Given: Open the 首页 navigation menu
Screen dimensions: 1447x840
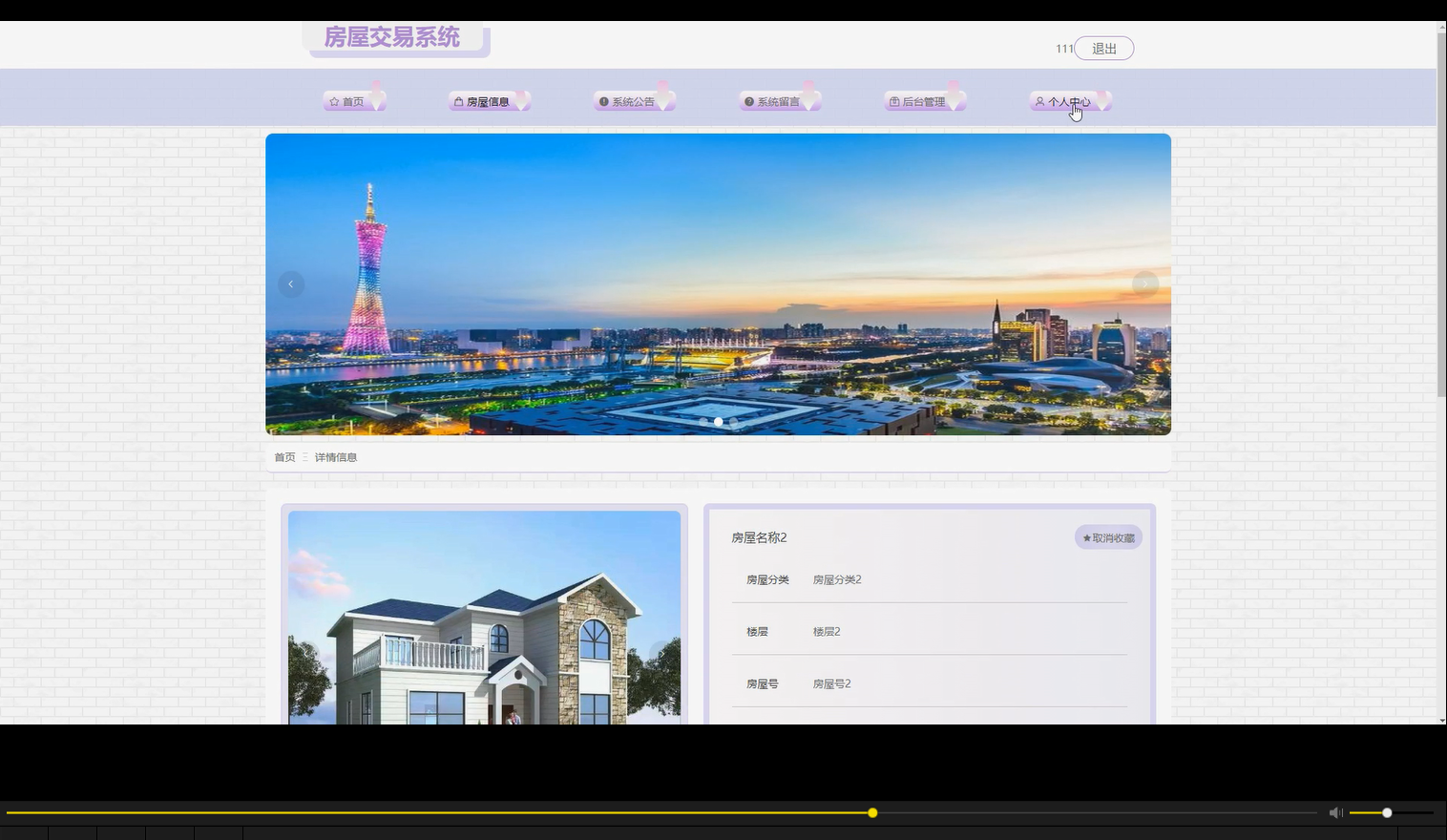Looking at the screenshot, I should pyautogui.click(x=351, y=101).
